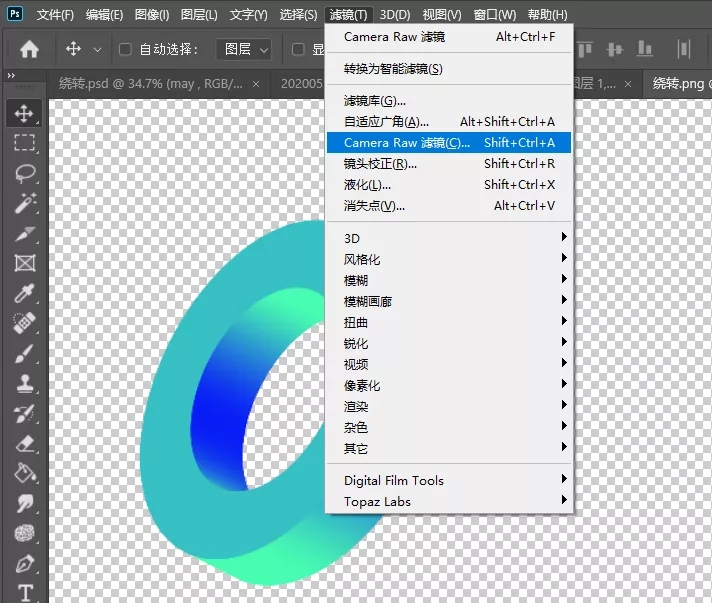Expand the tool preset picker arrow
712x603 pixels.
[x=97, y=49]
